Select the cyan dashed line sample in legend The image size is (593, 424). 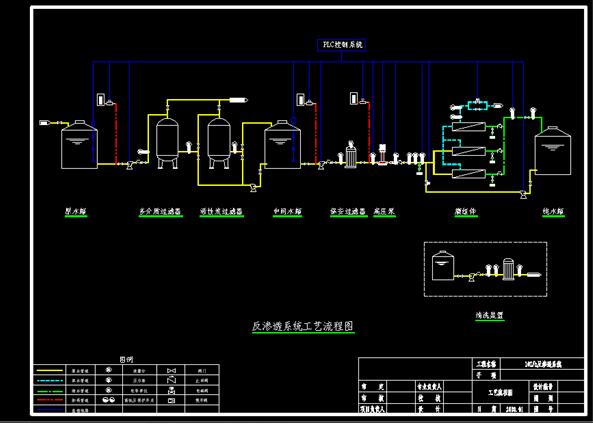click(x=50, y=380)
